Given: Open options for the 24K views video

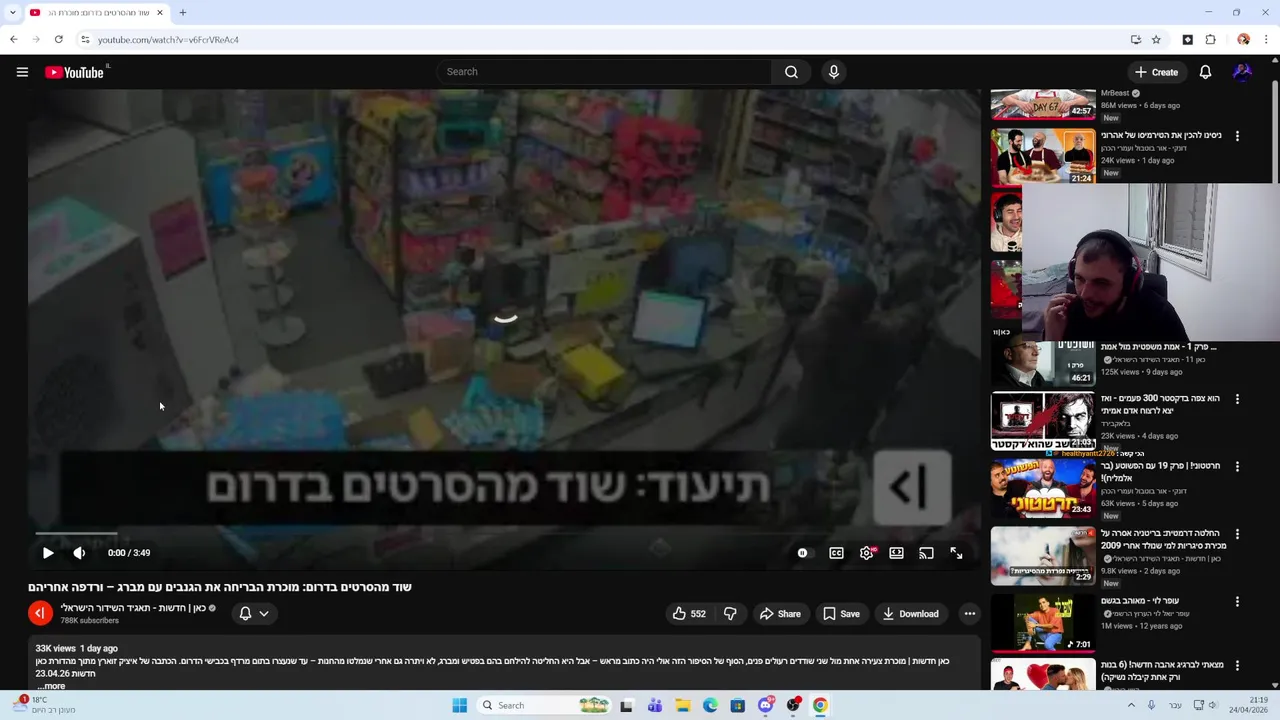Looking at the screenshot, I should pos(1237,136).
